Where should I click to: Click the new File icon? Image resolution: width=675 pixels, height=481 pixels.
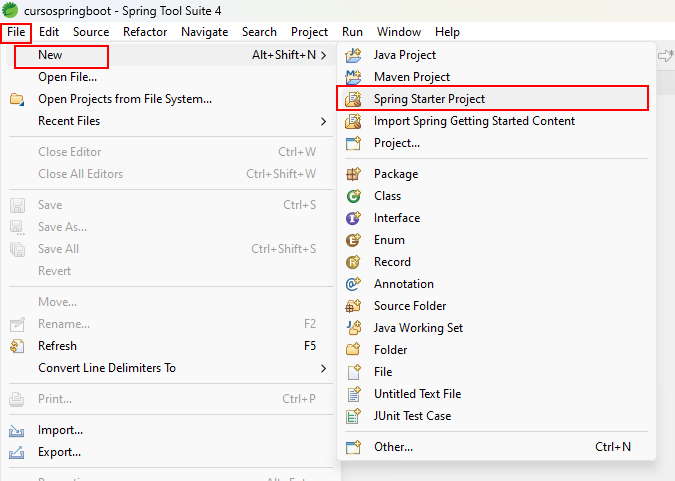tap(353, 372)
